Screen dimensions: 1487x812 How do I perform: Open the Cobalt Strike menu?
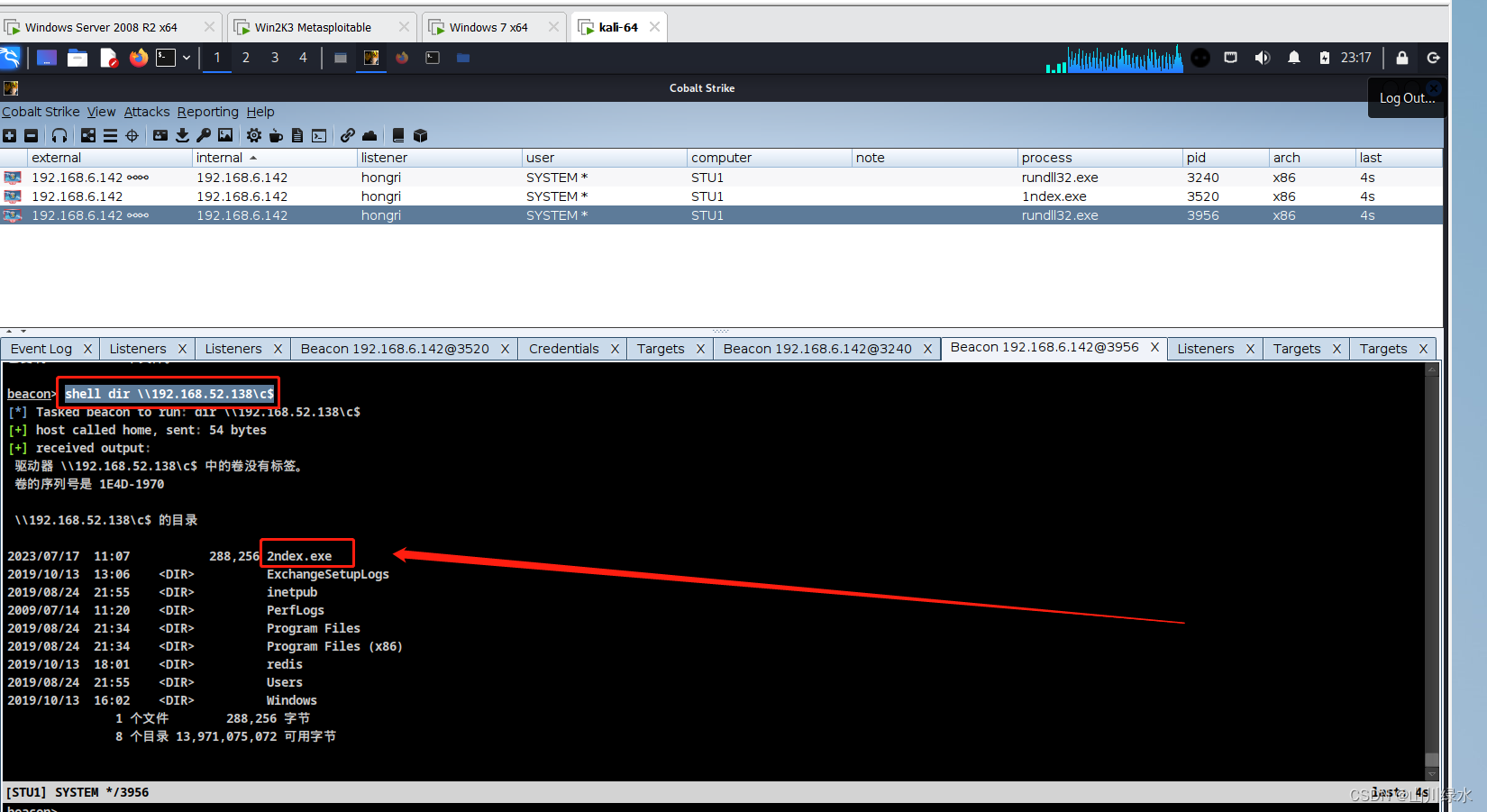[x=41, y=112]
